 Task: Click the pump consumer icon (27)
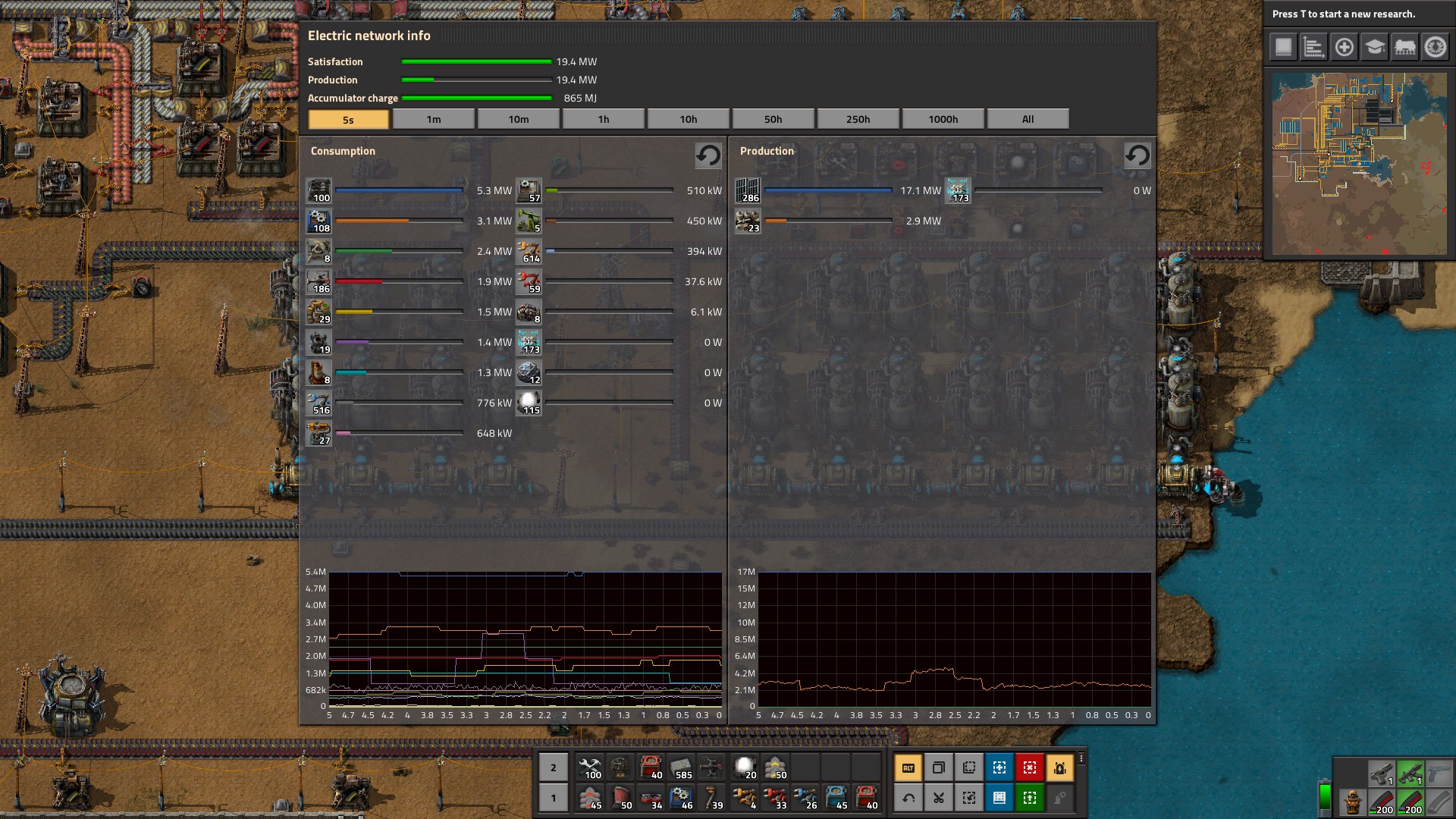(318, 433)
